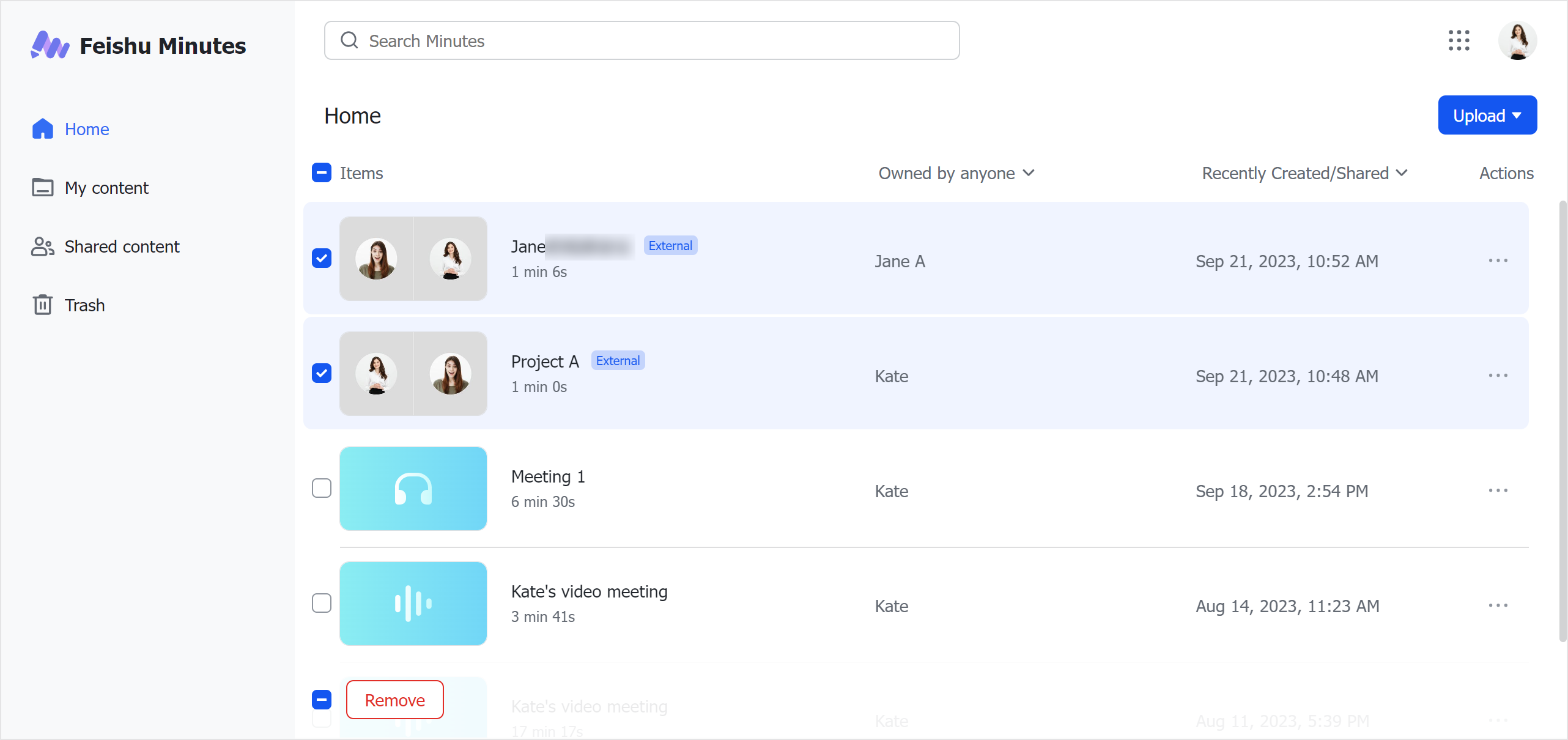Screen dimensions: 1568x740
Task: Open more actions for Meeting 1 row
Action: (1498, 490)
